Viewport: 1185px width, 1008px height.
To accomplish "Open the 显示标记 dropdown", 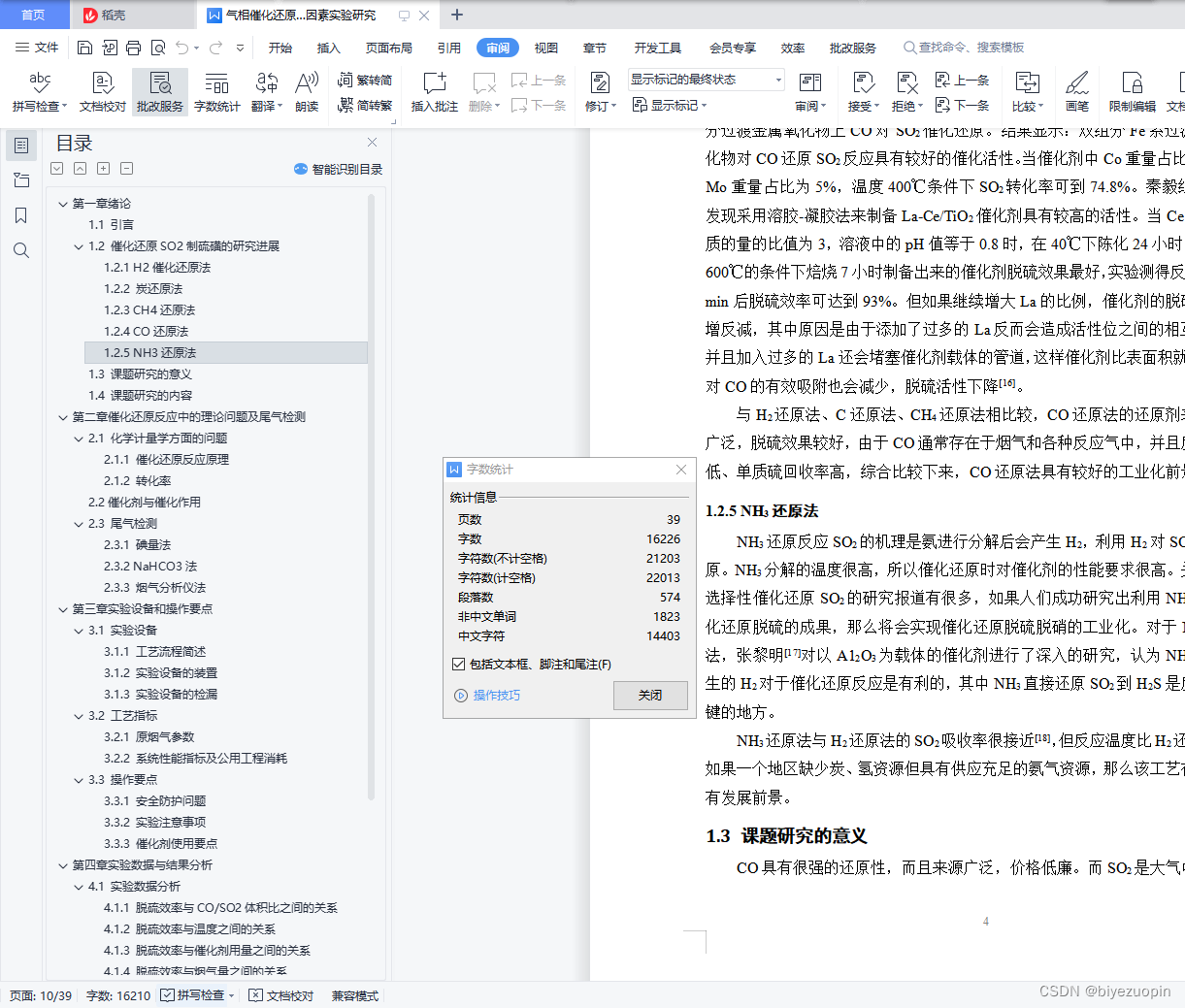I will pos(669,105).
